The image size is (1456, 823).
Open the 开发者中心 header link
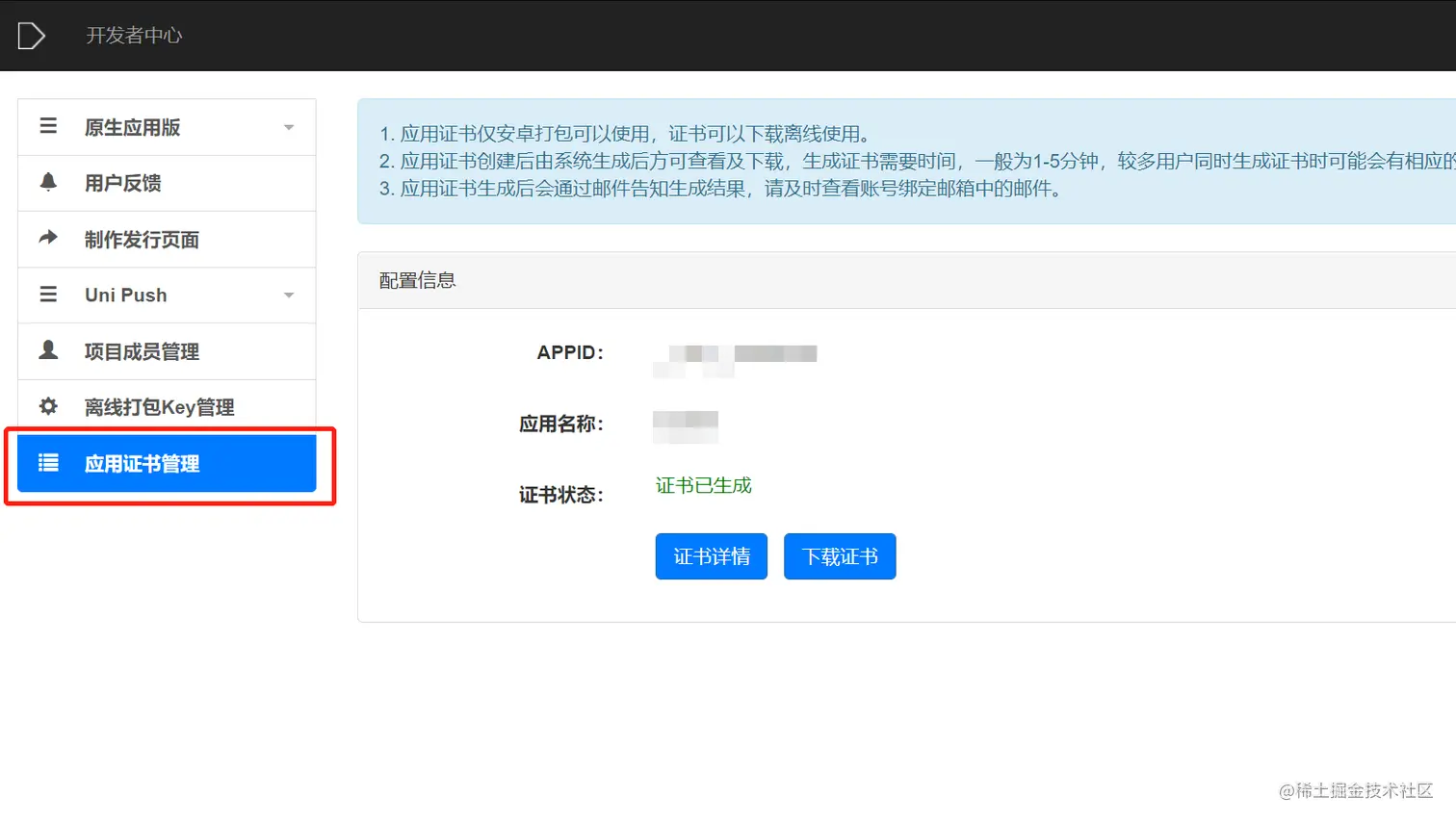click(134, 36)
